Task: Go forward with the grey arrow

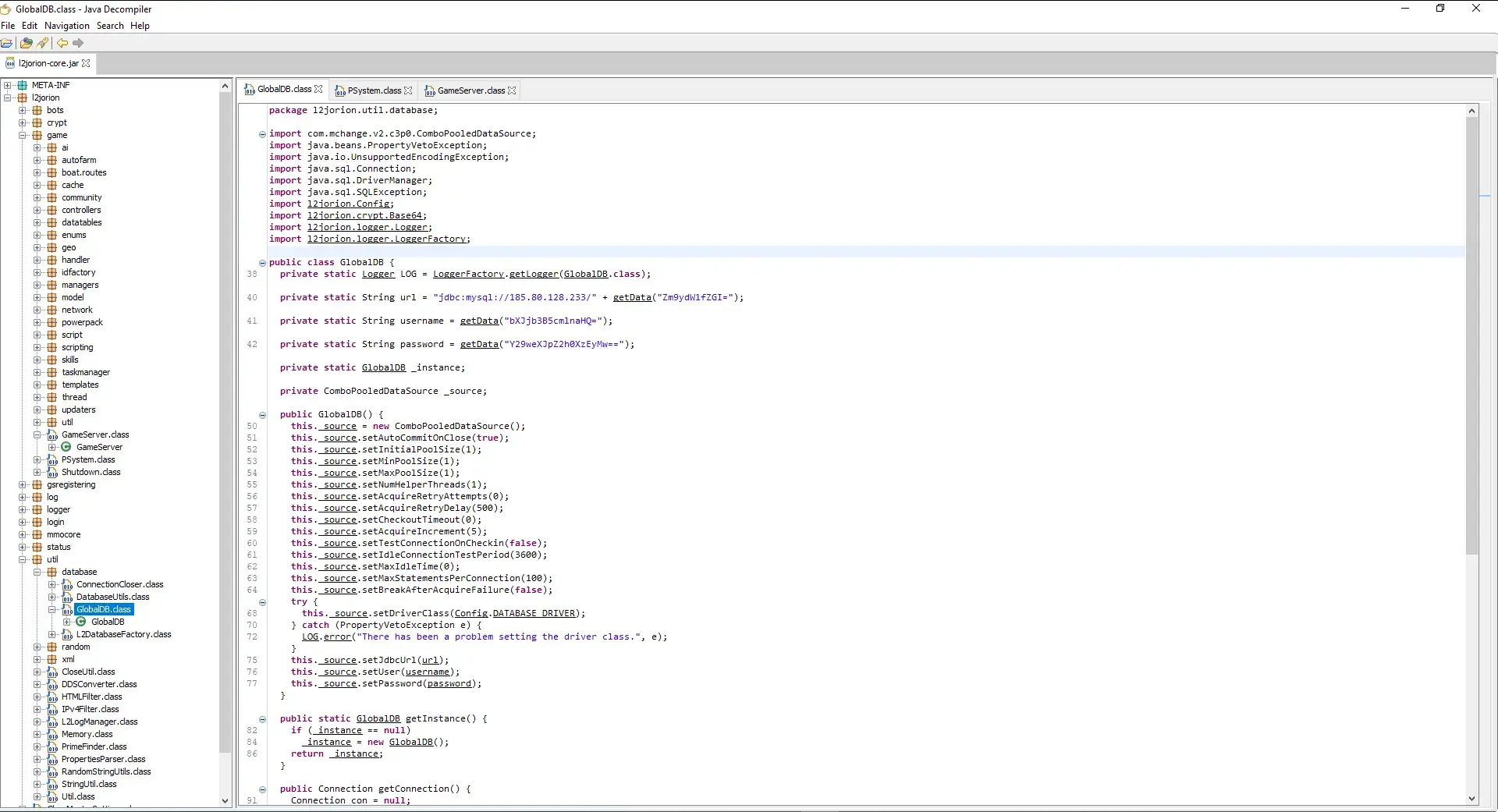Action: (x=78, y=43)
